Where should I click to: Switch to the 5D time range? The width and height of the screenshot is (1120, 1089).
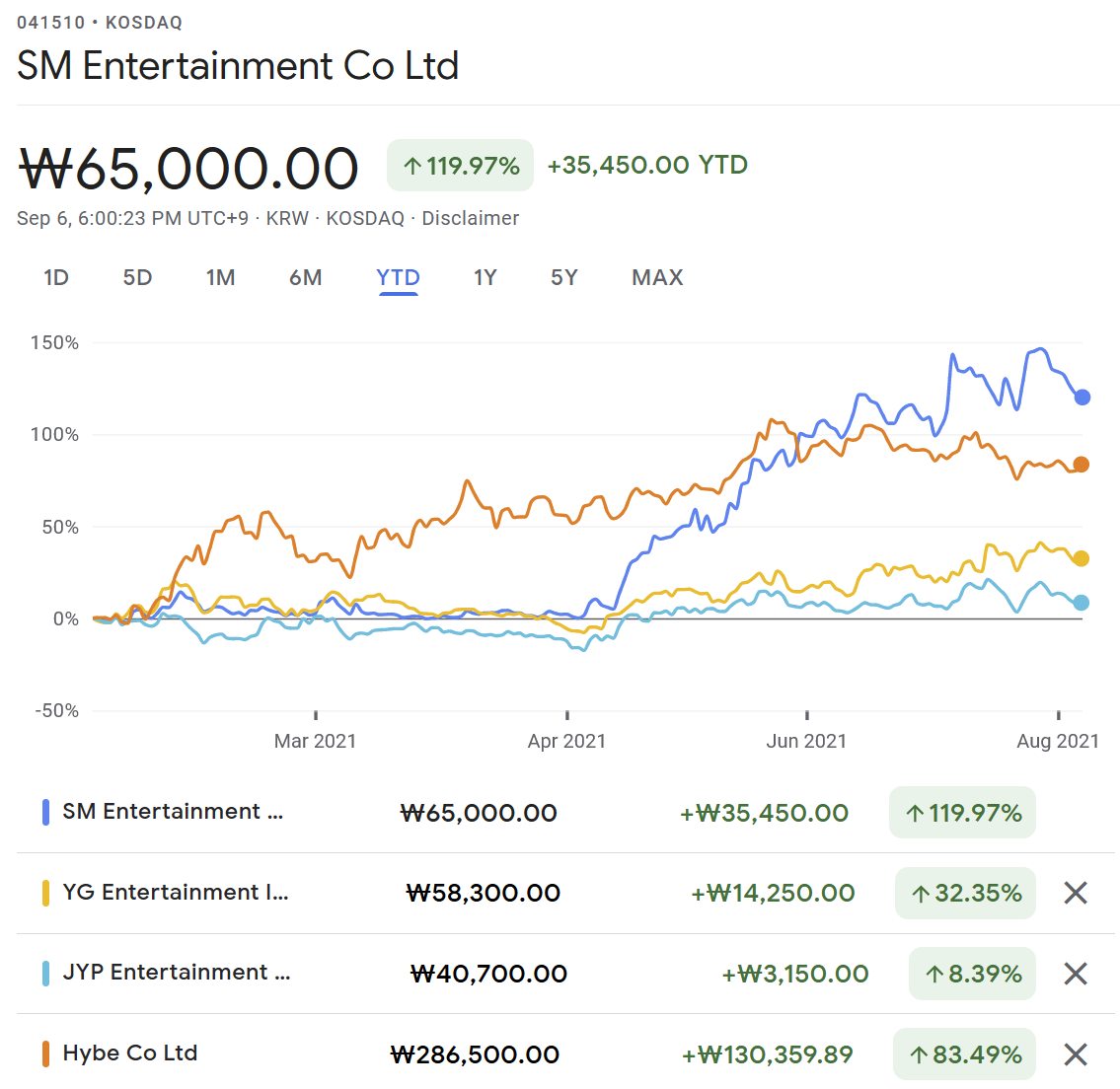coord(137,278)
